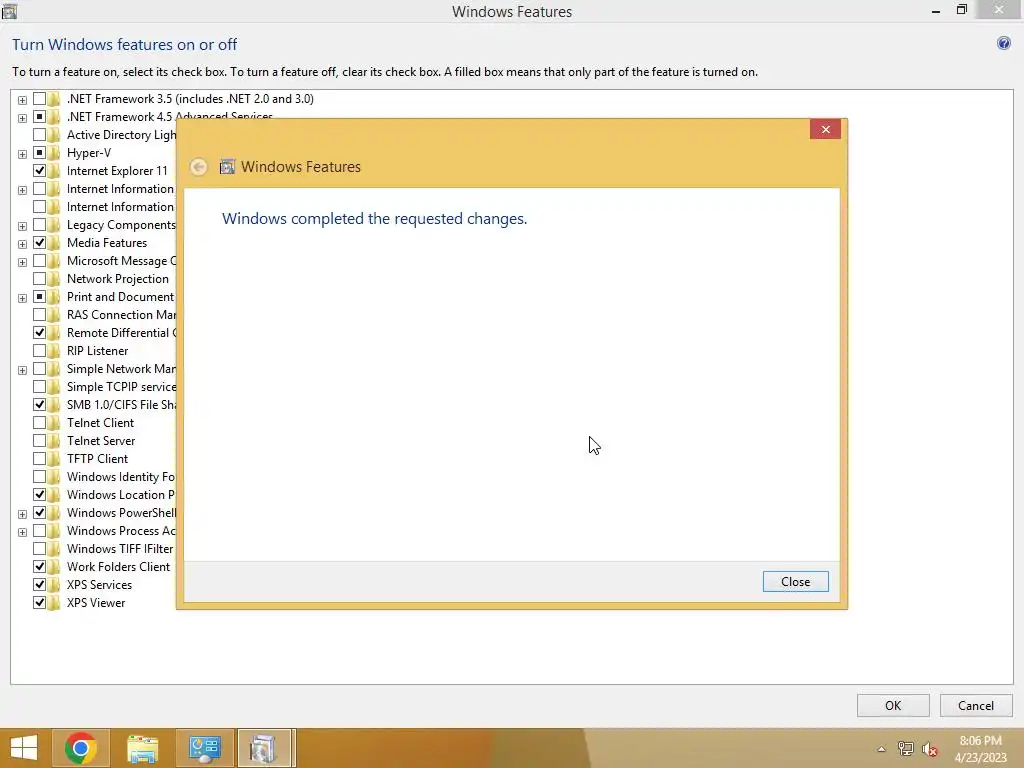Enable the .NET Framework 3.5 checkbox
This screenshot has width=1024, height=768.
[39, 99]
